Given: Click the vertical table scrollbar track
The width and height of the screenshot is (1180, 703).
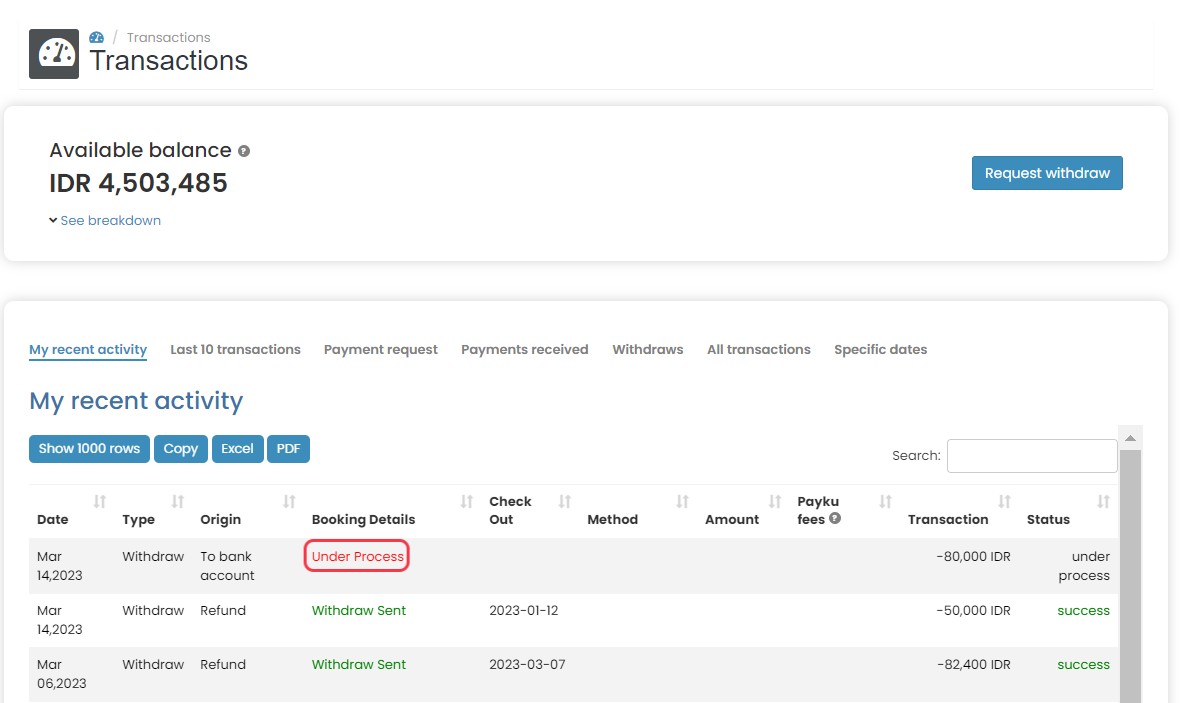Looking at the screenshot, I should 1130,577.
